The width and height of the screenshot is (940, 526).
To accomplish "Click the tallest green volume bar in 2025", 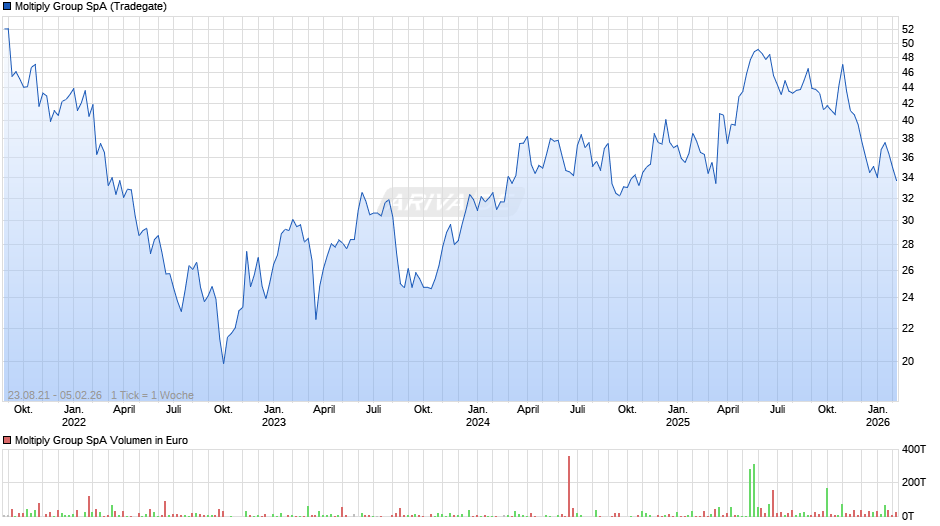I will click(754, 491).
